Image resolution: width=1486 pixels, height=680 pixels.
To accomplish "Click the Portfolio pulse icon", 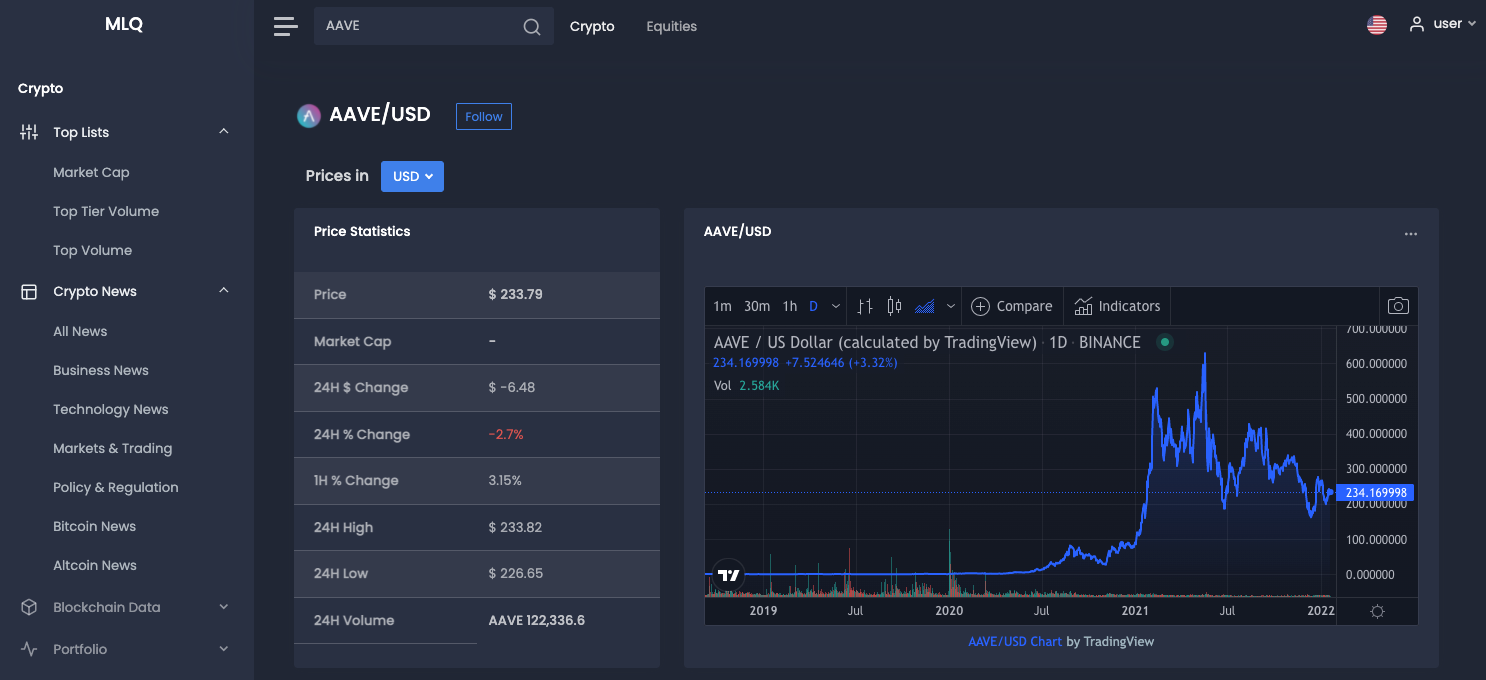I will click(29, 649).
